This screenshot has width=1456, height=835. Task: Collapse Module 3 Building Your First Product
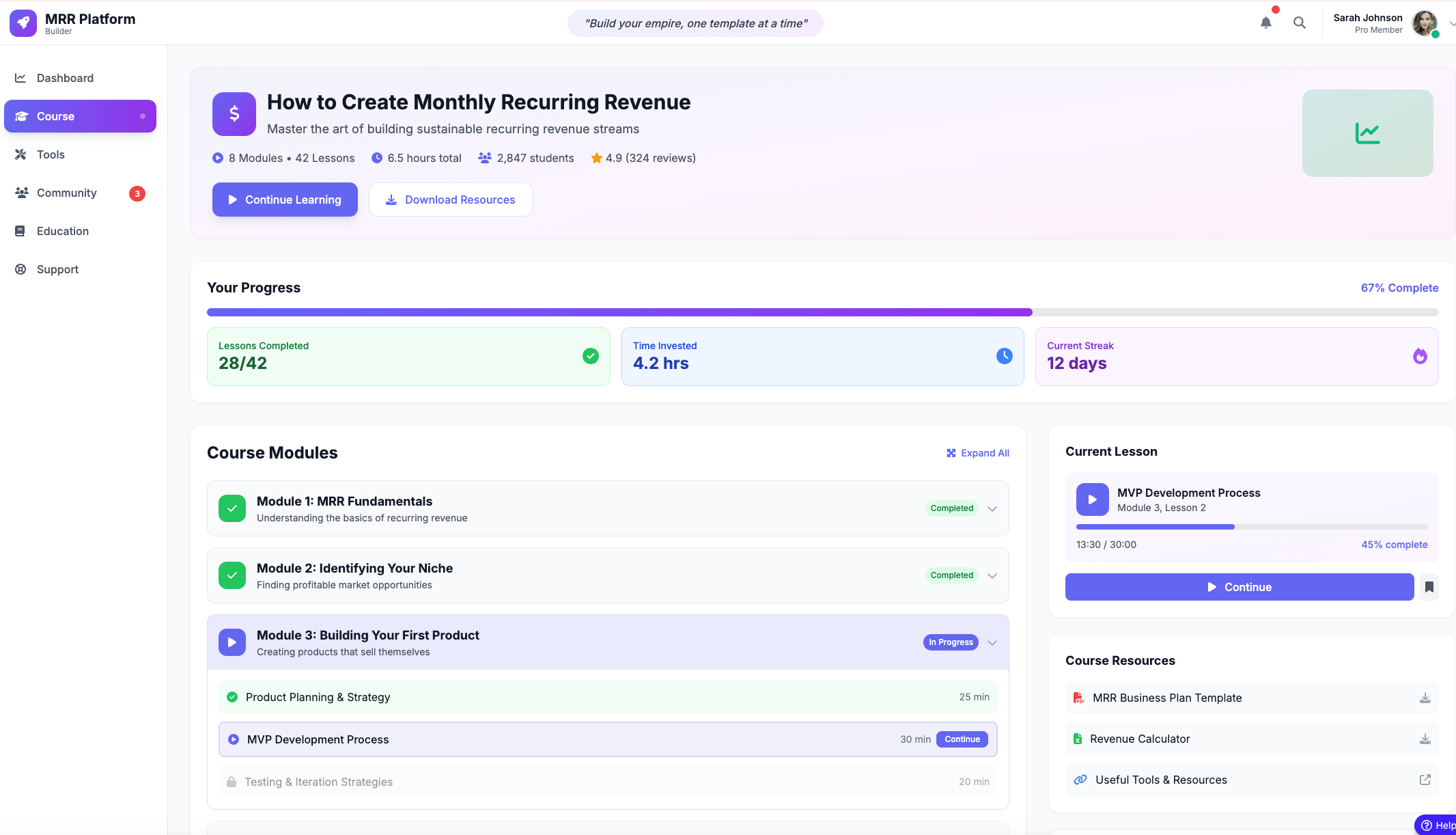(x=992, y=642)
